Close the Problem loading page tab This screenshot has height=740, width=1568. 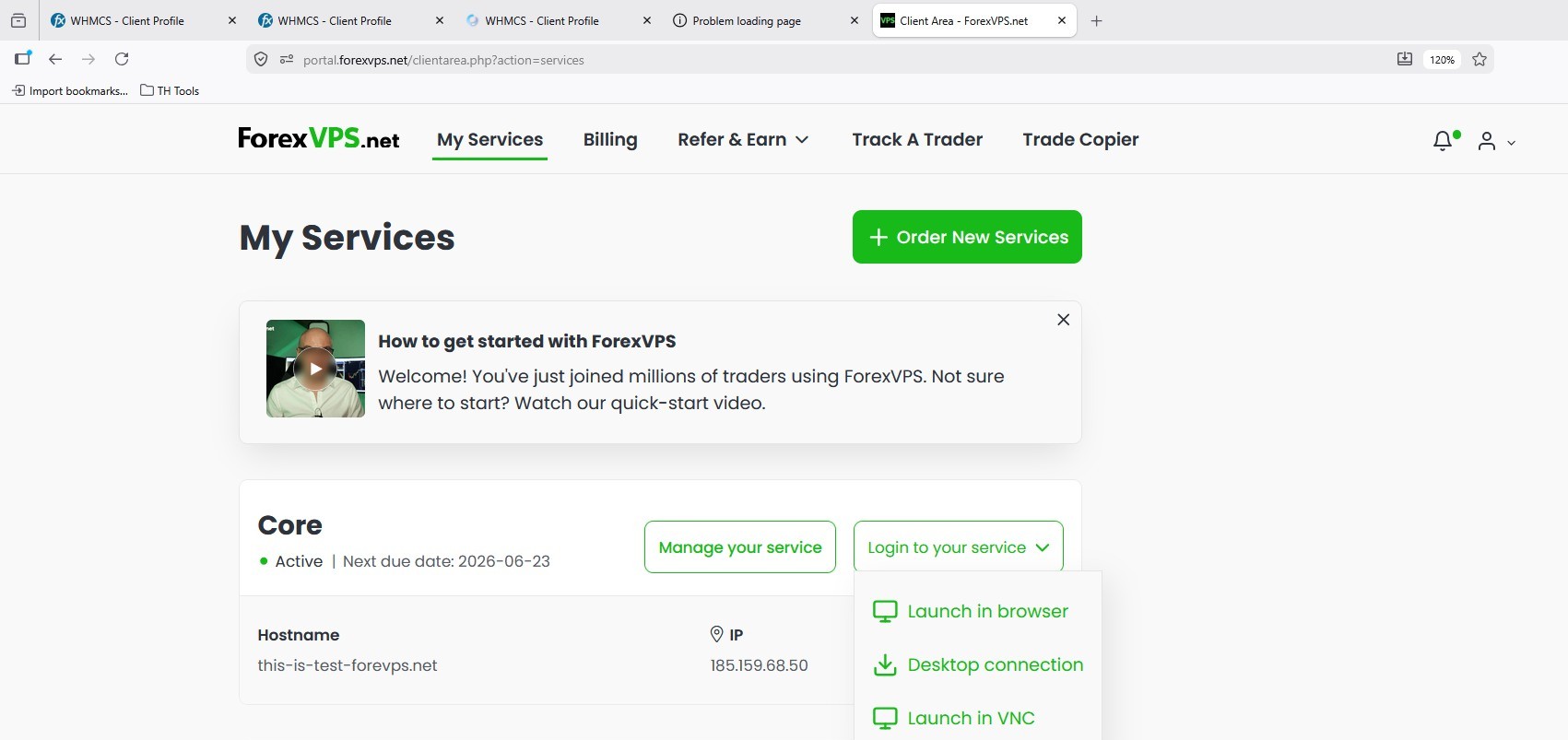[855, 20]
